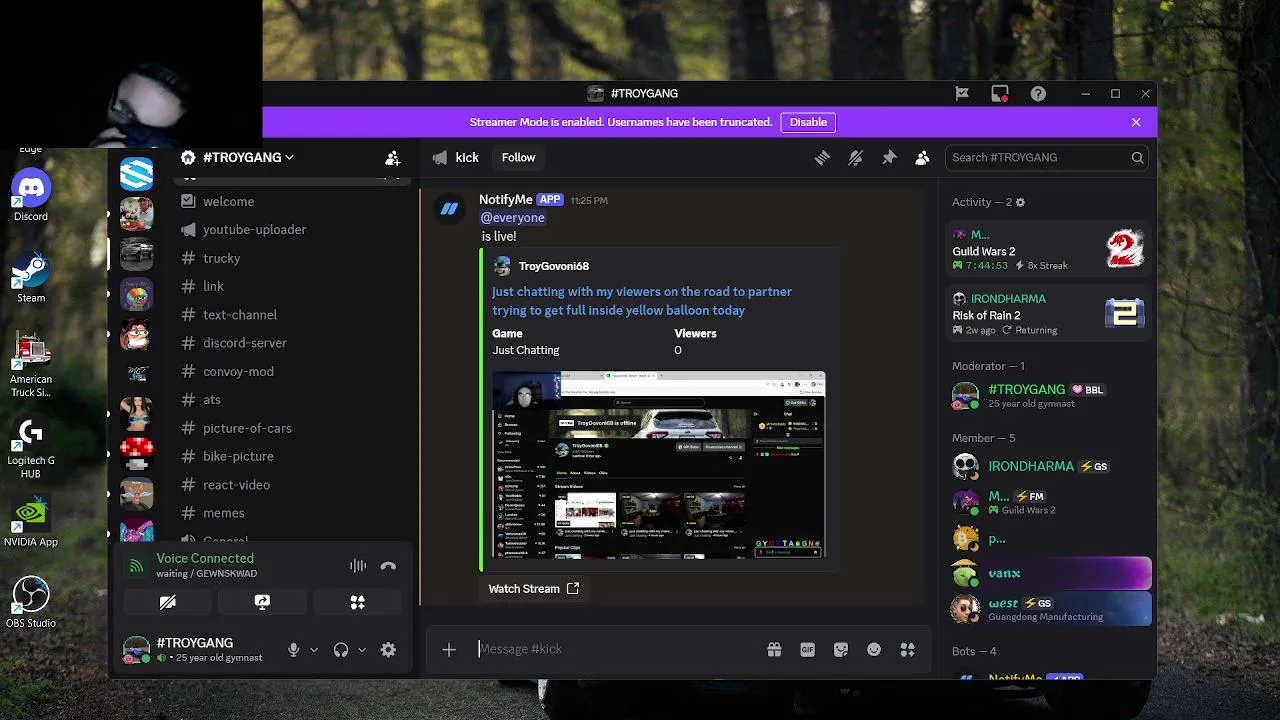
Task: Open the GIF picker
Action: tap(807, 650)
